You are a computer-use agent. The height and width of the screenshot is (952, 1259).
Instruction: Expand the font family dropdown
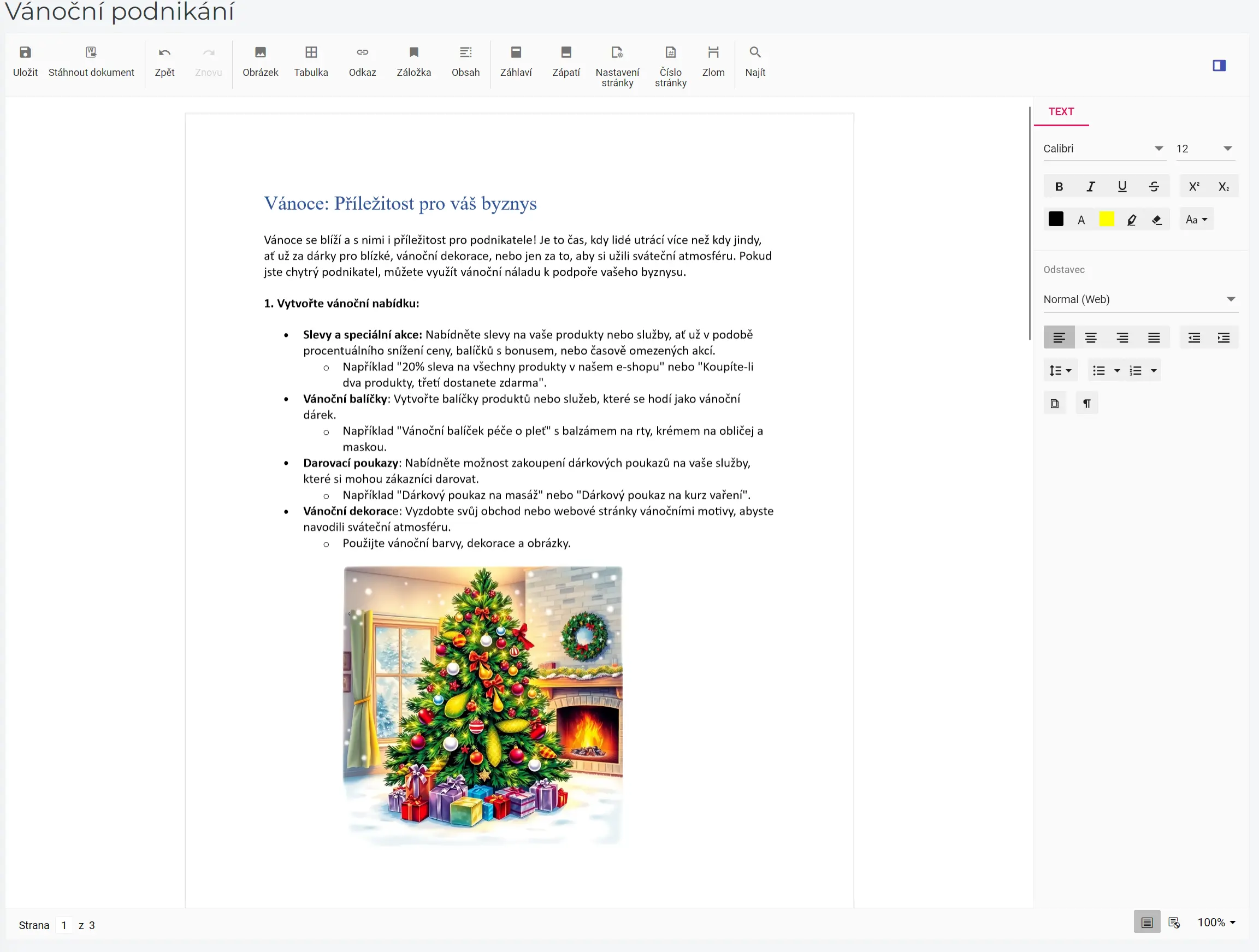[1159, 147]
